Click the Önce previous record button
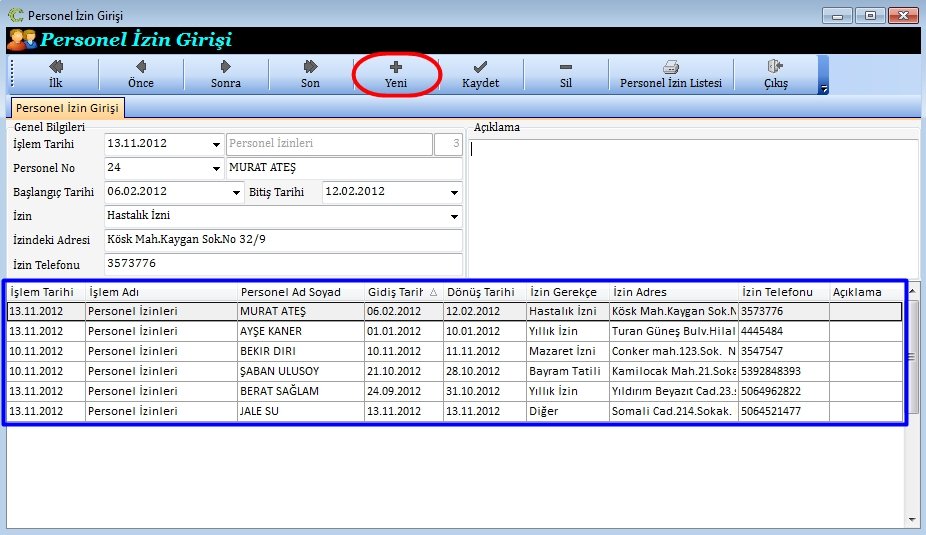The width and height of the screenshot is (926, 535). (x=140, y=75)
